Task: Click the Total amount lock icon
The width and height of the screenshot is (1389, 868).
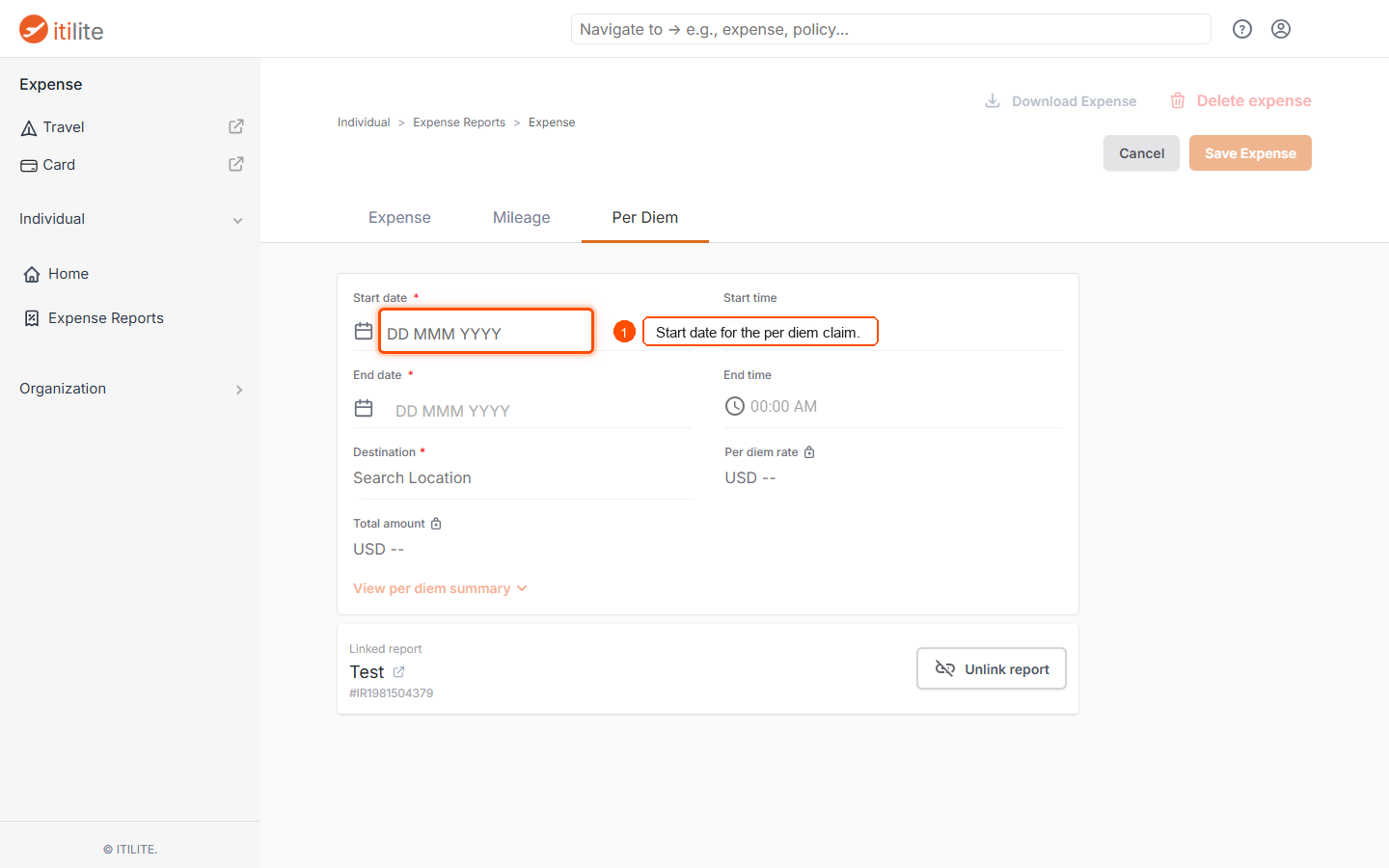Action: (436, 523)
